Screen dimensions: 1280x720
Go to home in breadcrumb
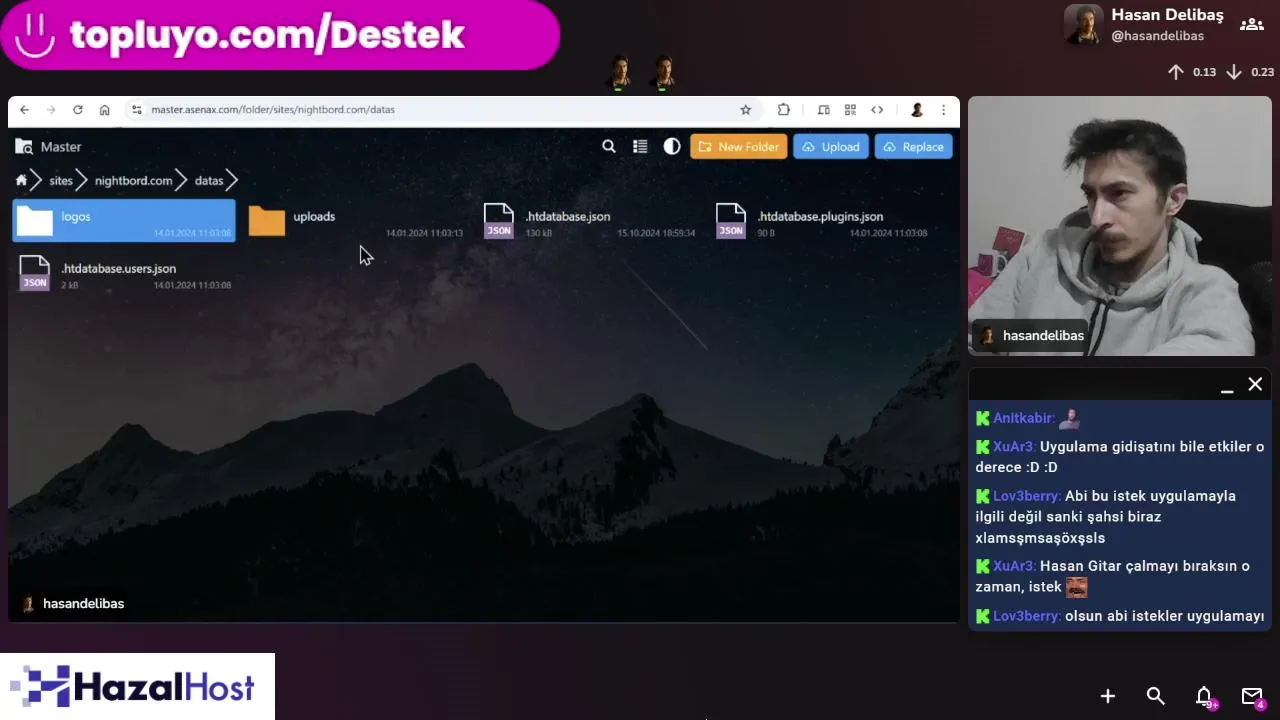click(x=21, y=181)
